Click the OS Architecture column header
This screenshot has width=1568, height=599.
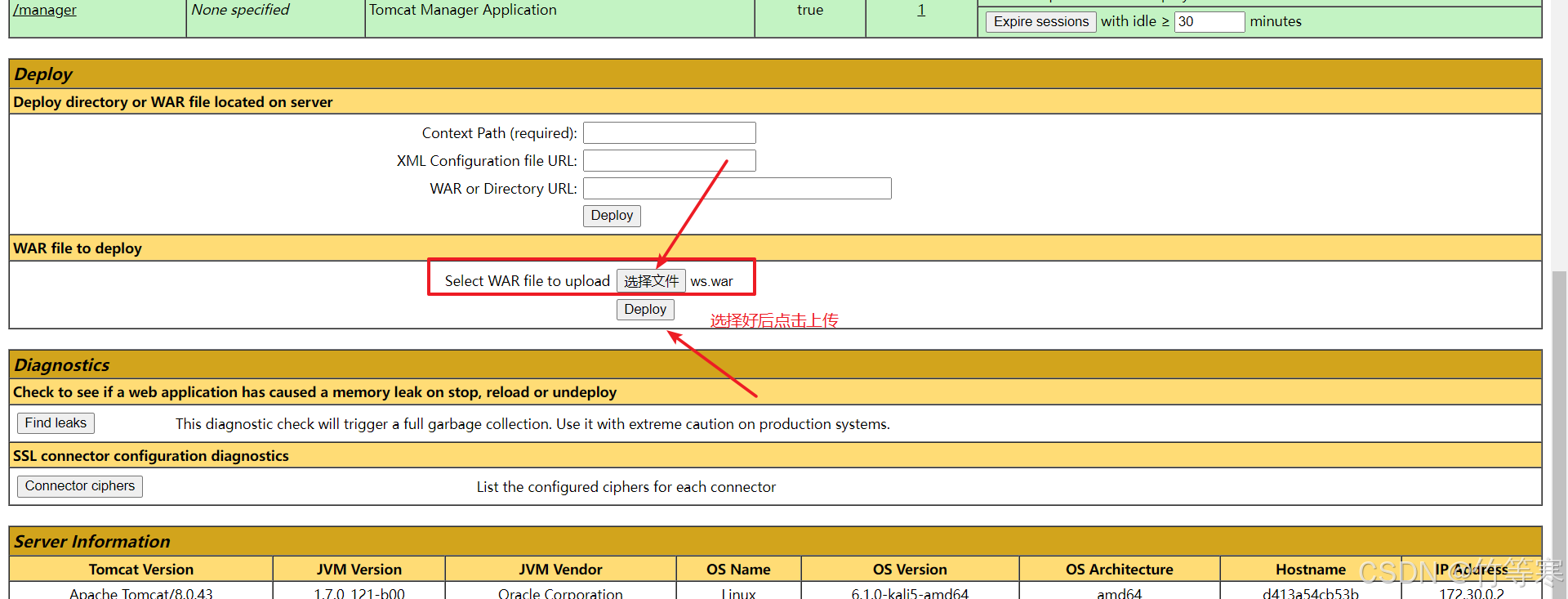pos(1120,570)
